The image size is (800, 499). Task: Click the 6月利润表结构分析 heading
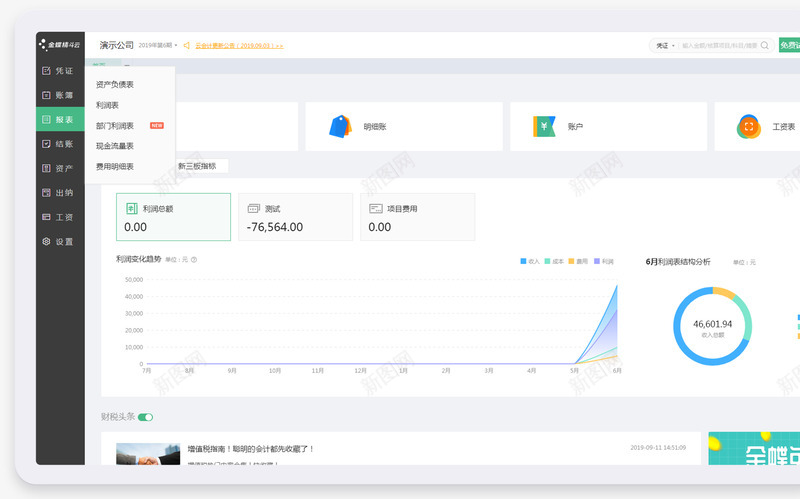click(x=678, y=262)
